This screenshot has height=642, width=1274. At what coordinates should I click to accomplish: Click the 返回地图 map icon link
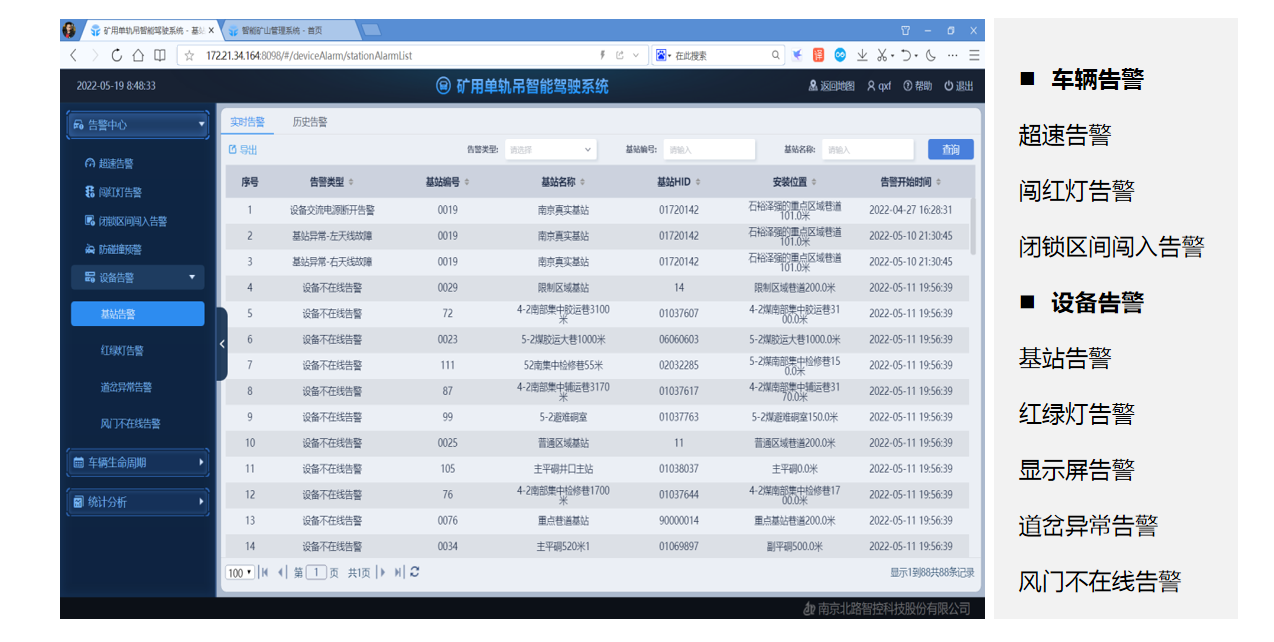pos(831,86)
